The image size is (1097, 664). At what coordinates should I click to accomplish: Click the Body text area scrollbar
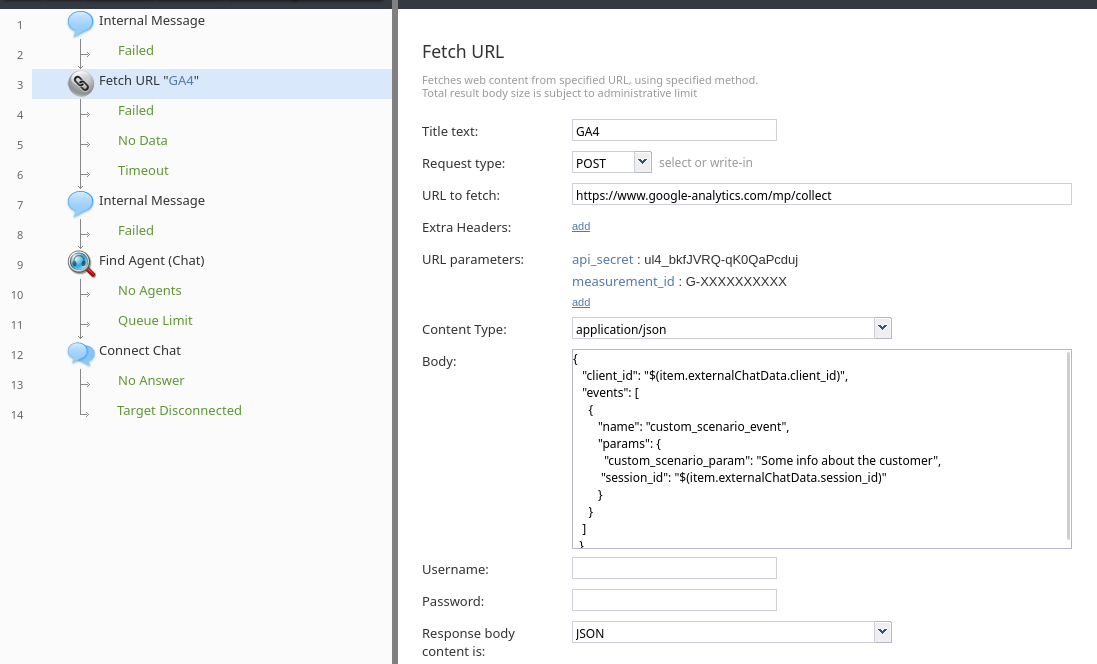point(1068,446)
